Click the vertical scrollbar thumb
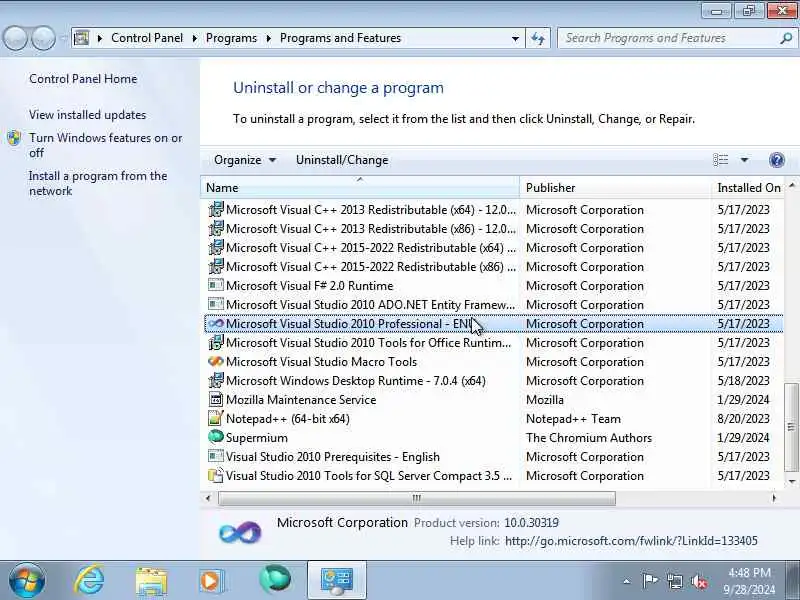This screenshot has height=600, width=800. coord(791,428)
